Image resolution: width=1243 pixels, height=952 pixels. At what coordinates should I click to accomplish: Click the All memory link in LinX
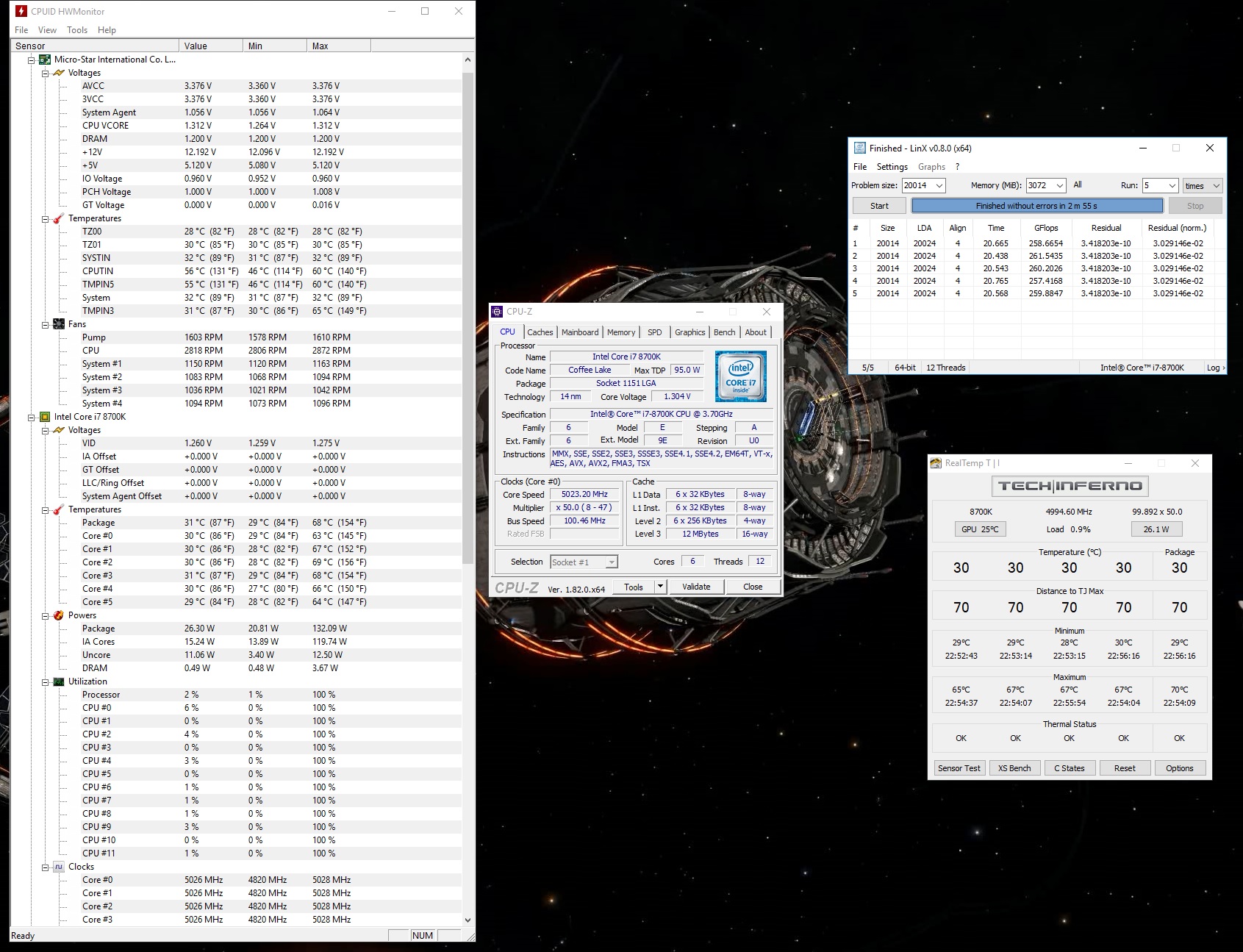1078,185
